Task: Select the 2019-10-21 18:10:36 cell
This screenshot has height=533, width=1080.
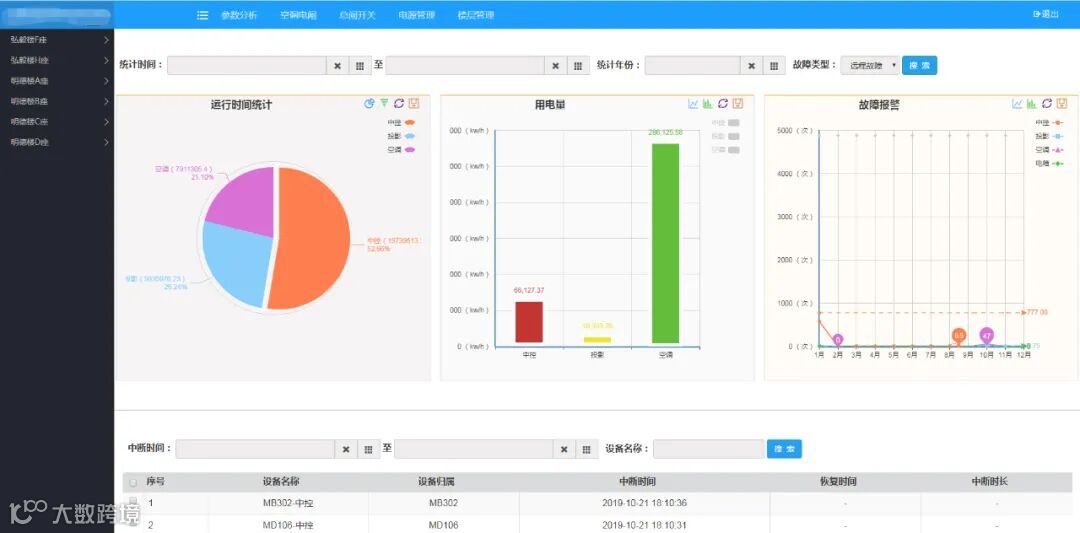Action: coord(644,503)
